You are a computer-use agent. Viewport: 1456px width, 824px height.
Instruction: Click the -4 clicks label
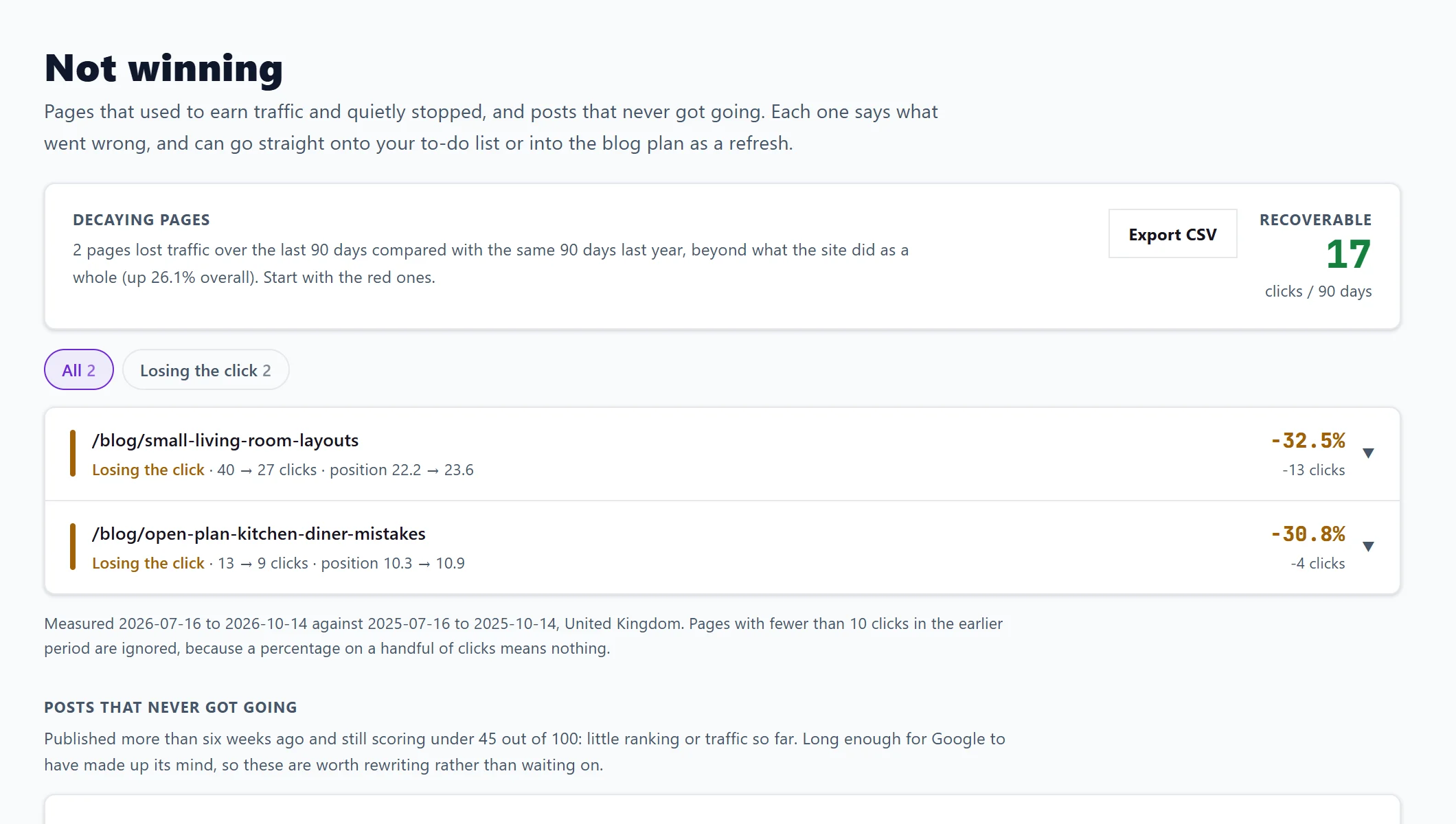1317,564
